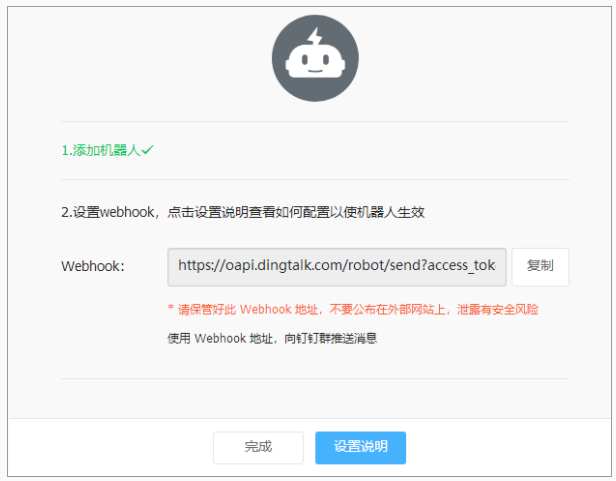Click the robot avatar icon
The image size is (616, 481).
pos(315,58)
